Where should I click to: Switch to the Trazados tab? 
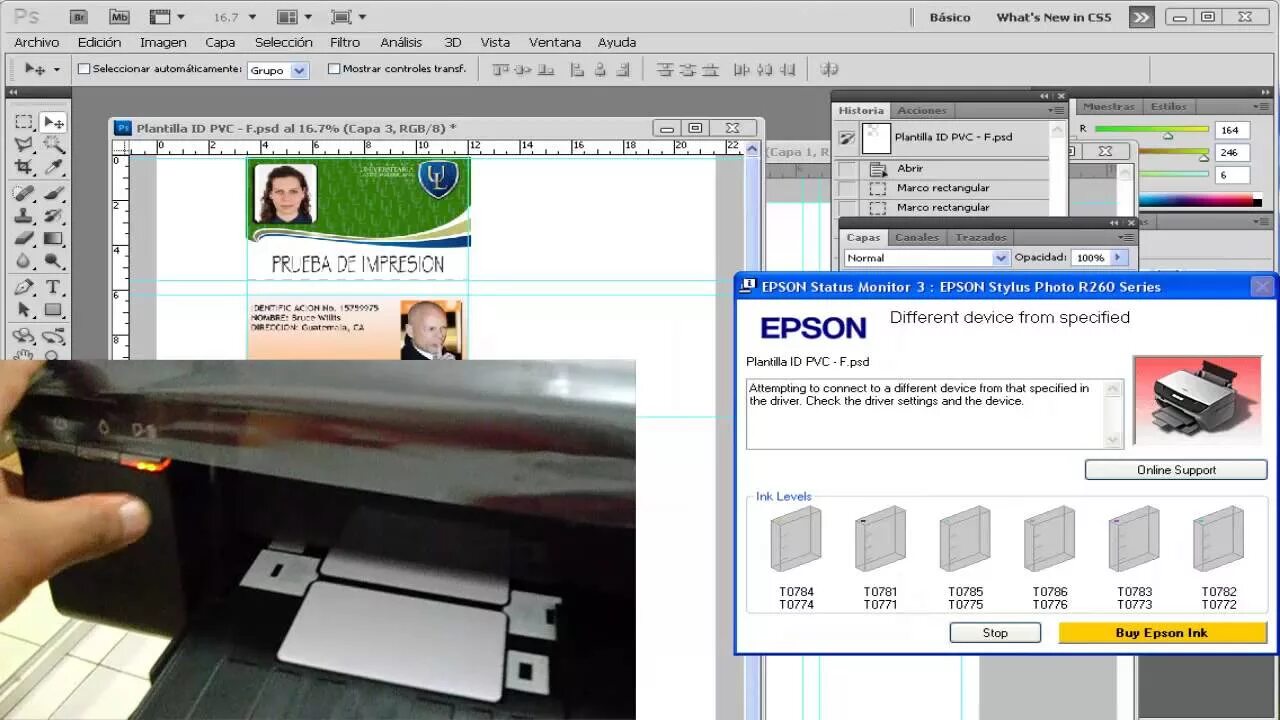coord(980,237)
